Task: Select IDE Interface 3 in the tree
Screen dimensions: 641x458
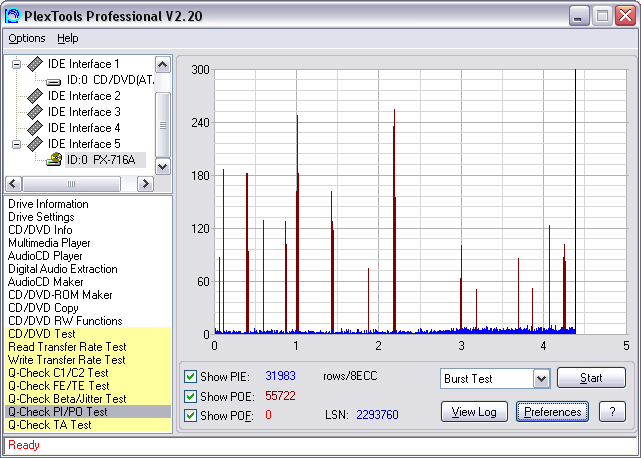Action: (84, 112)
